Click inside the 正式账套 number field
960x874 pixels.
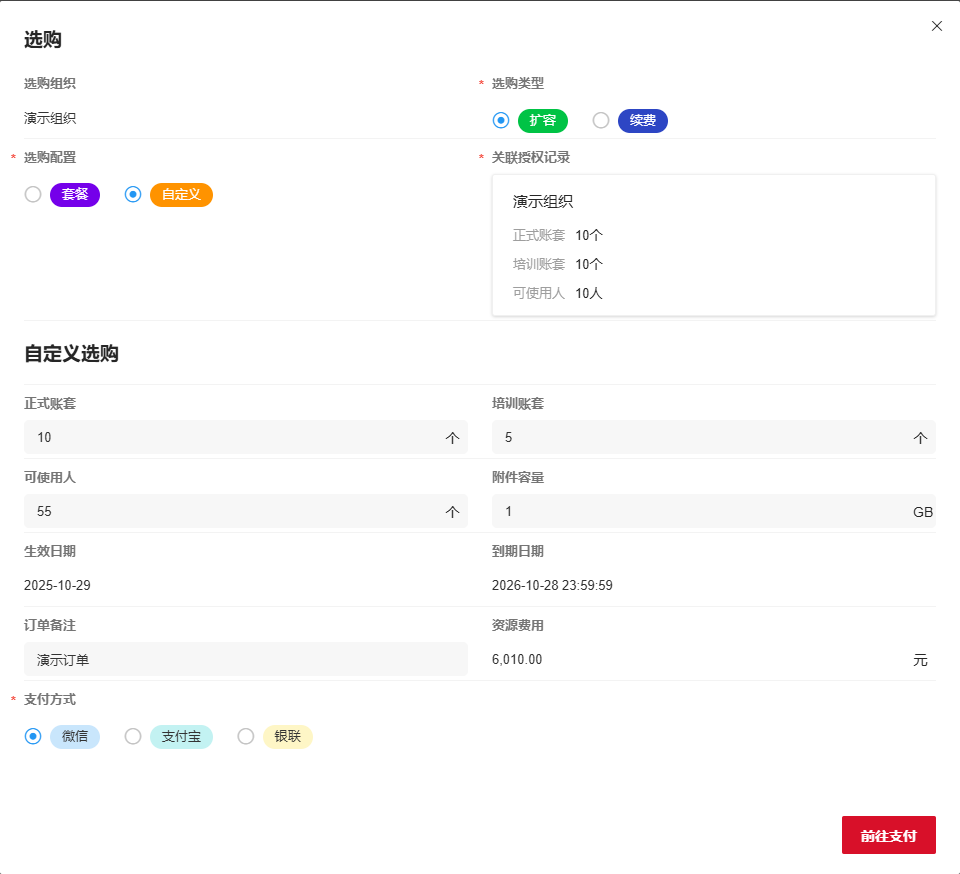pos(200,437)
